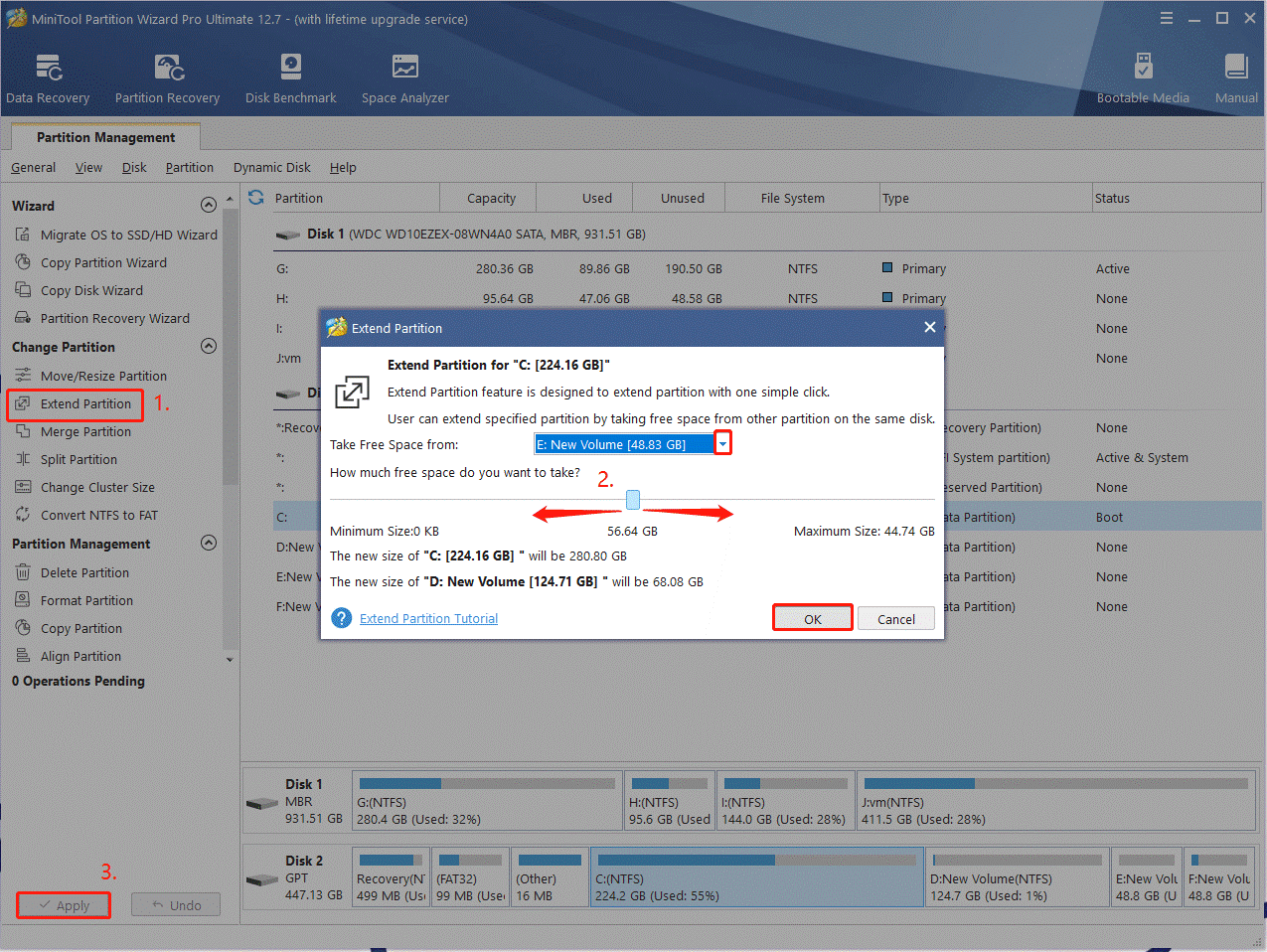This screenshot has width=1267, height=952.
Task: Select the E:New Volume block in disk map
Action: tap(1147, 876)
